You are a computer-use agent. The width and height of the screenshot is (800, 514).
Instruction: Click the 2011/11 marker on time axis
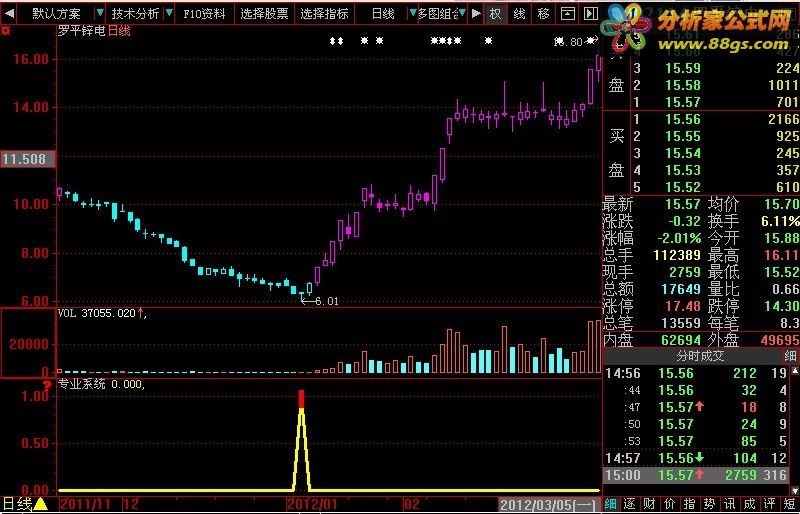pos(85,505)
